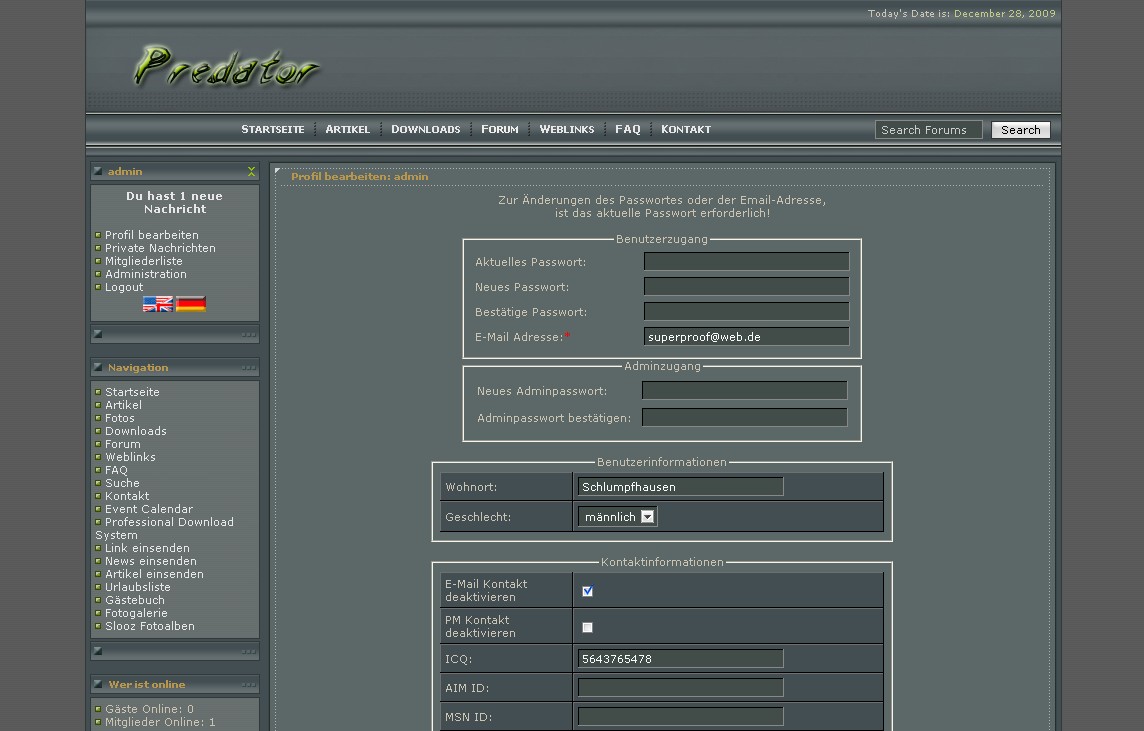Focus the Aktuelles Passwort field
The height and width of the screenshot is (731, 1144).
click(x=746, y=262)
